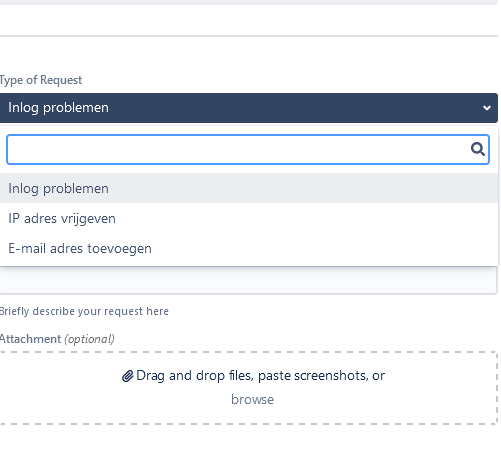The width and height of the screenshot is (501, 450).
Task: Click the magnifier search icon in dropdown
Action: tap(478, 149)
